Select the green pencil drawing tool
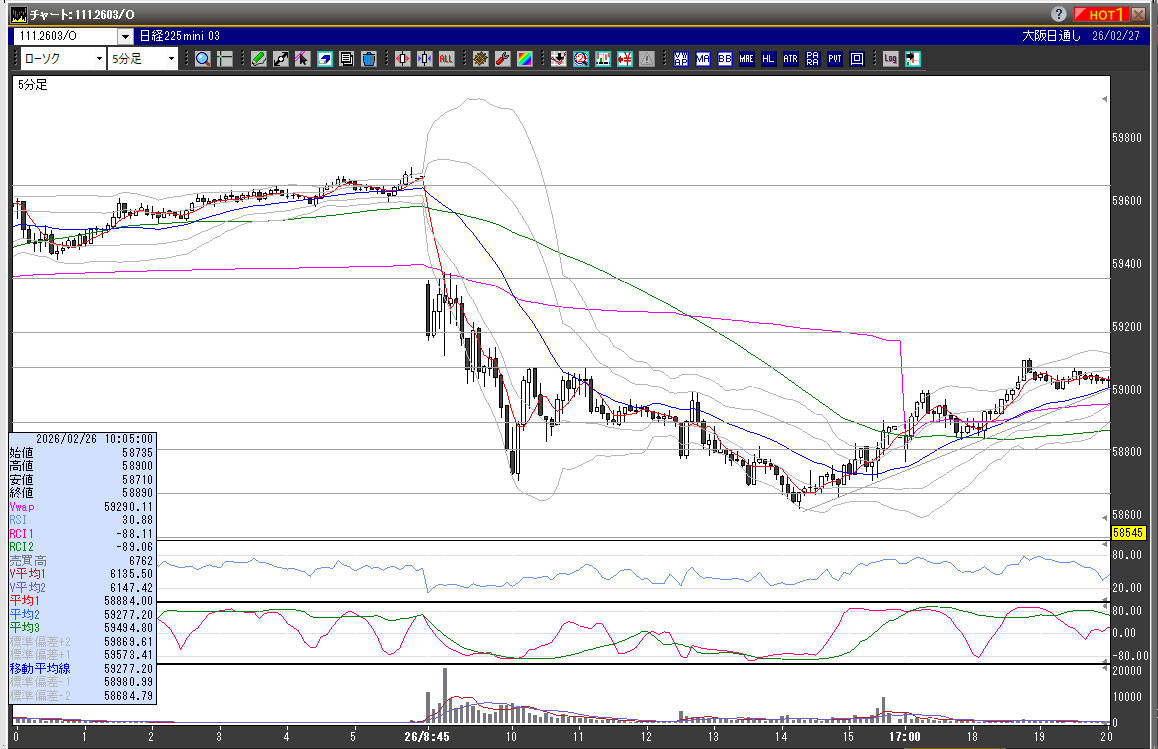This screenshot has height=749, width=1158. (x=258, y=59)
